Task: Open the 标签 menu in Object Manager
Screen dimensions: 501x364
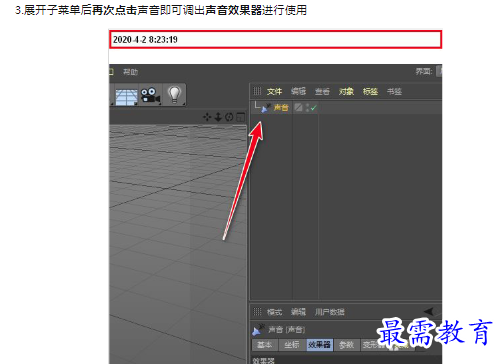Action: 370,91
